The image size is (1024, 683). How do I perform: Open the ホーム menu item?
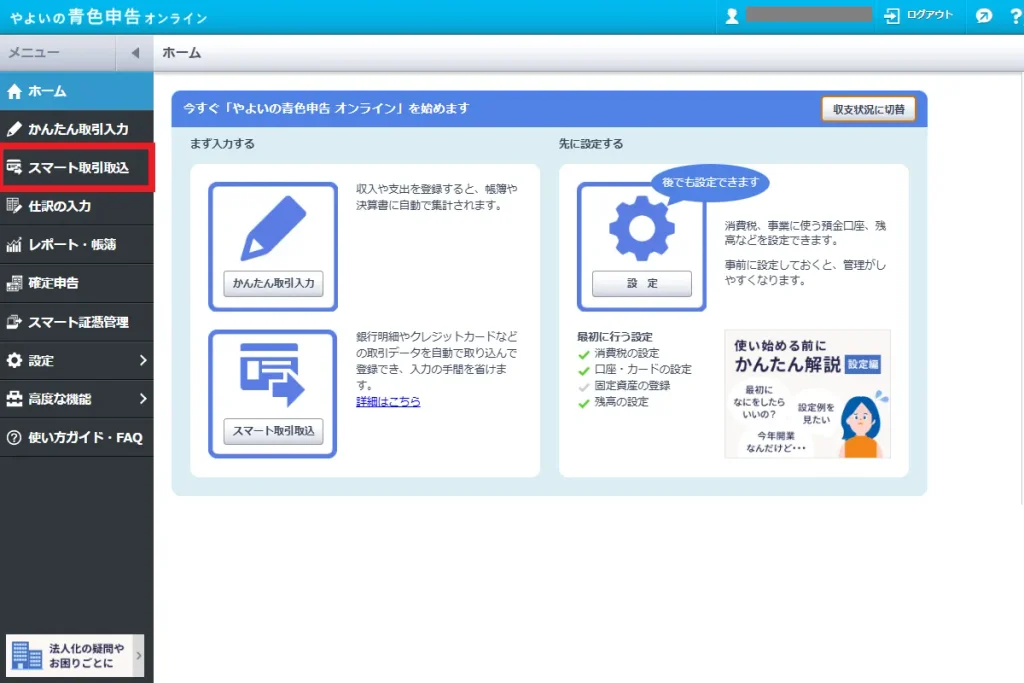(76, 91)
